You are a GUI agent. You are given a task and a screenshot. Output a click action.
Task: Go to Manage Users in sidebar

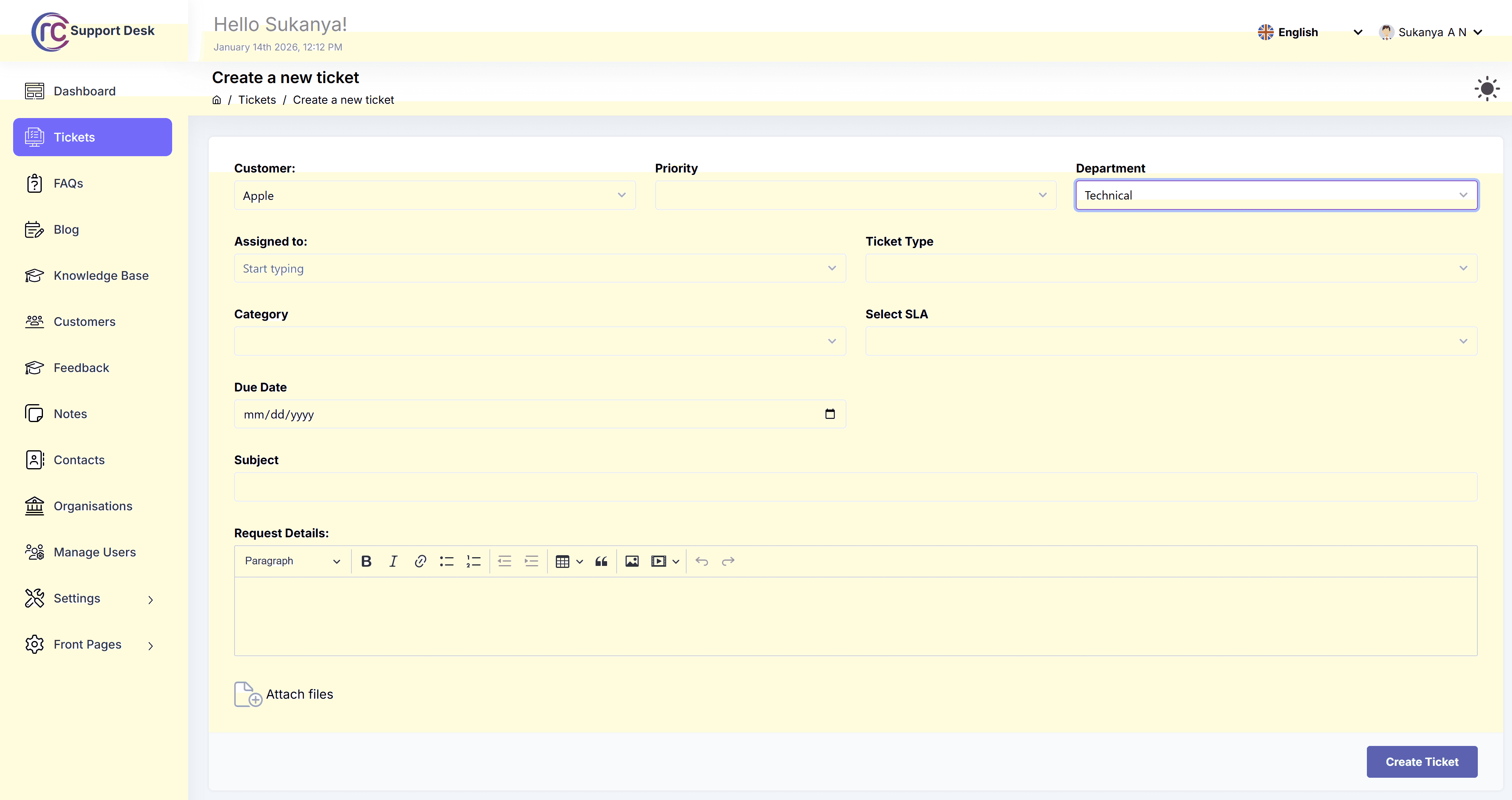tap(95, 552)
